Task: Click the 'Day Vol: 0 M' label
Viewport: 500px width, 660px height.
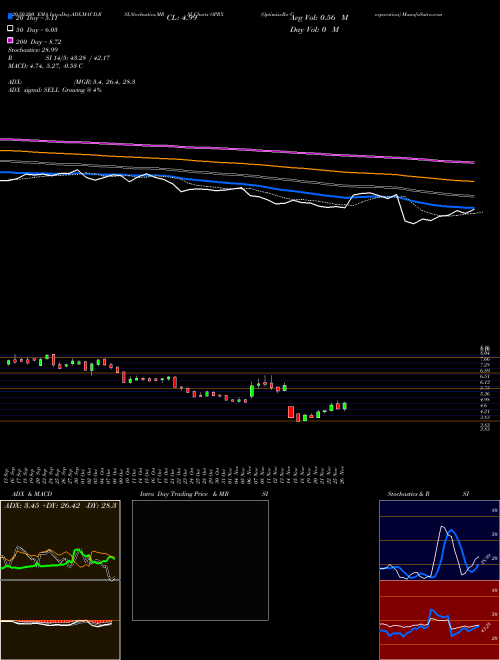Action: click(314, 29)
